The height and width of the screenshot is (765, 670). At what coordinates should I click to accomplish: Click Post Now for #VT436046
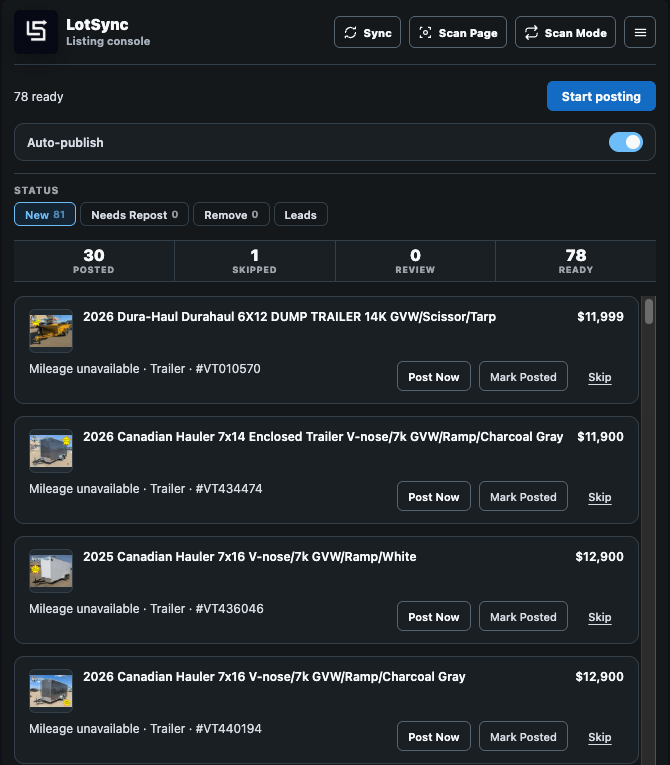[434, 616]
